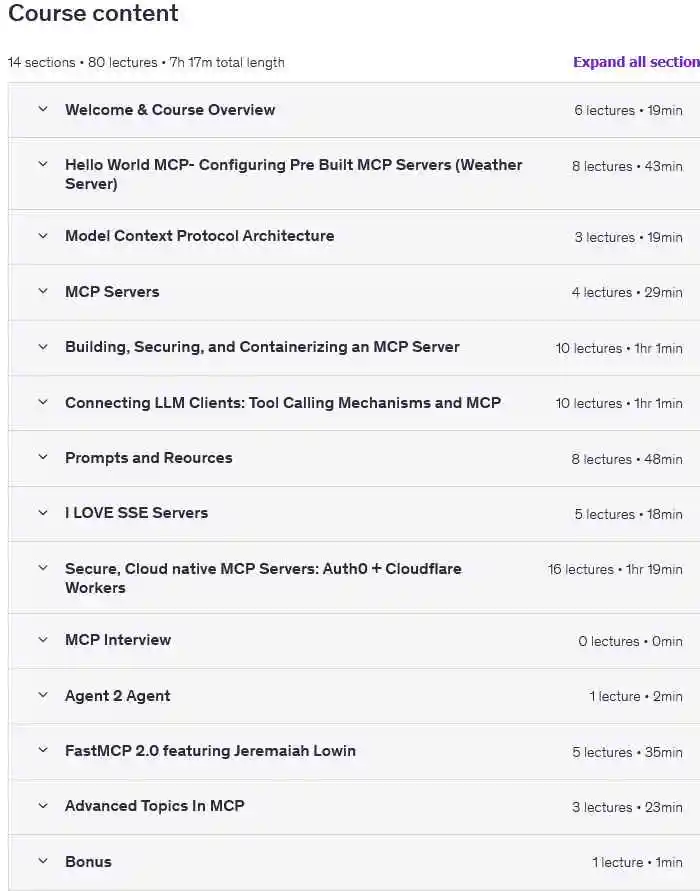700x891 pixels.
Task: Click Expand all sections link
Action: (x=636, y=62)
